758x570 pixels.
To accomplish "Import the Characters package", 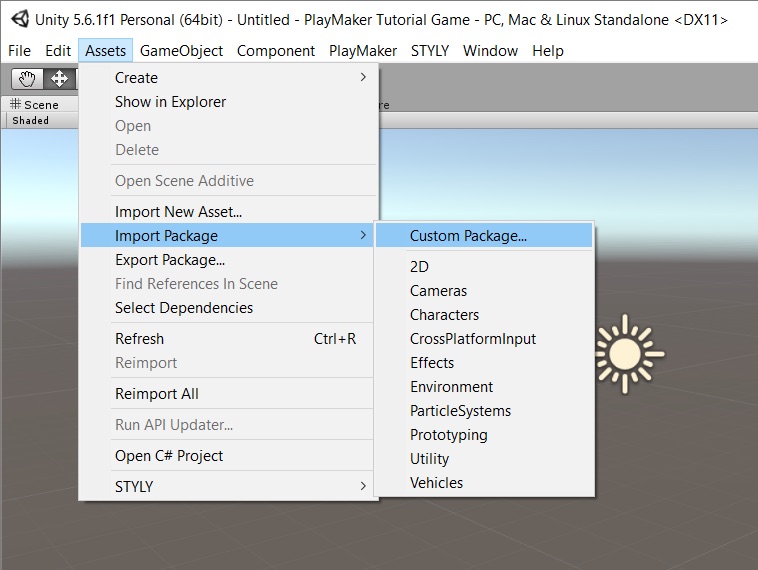I will 484,315.
